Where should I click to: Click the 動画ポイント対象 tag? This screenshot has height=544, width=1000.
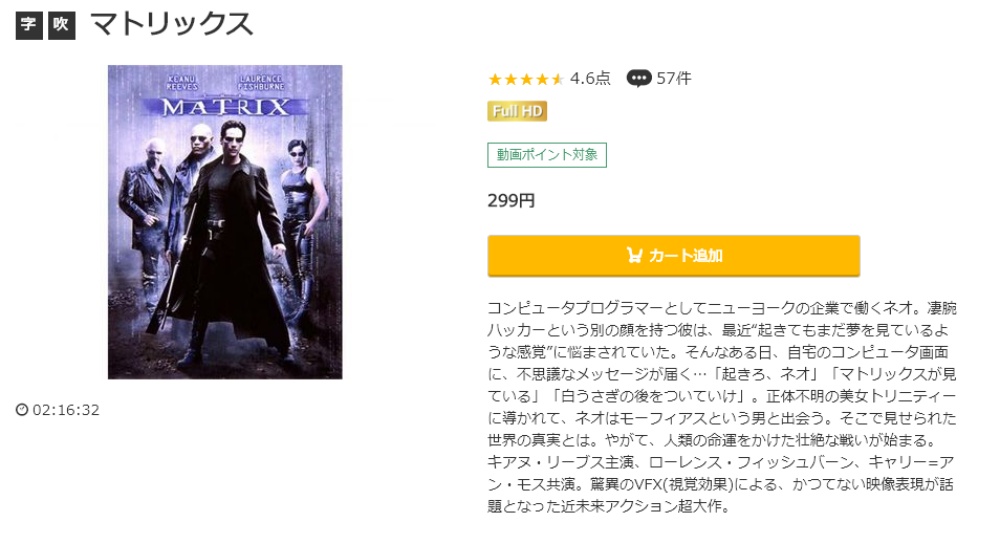pyautogui.click(x=547, y=155)
